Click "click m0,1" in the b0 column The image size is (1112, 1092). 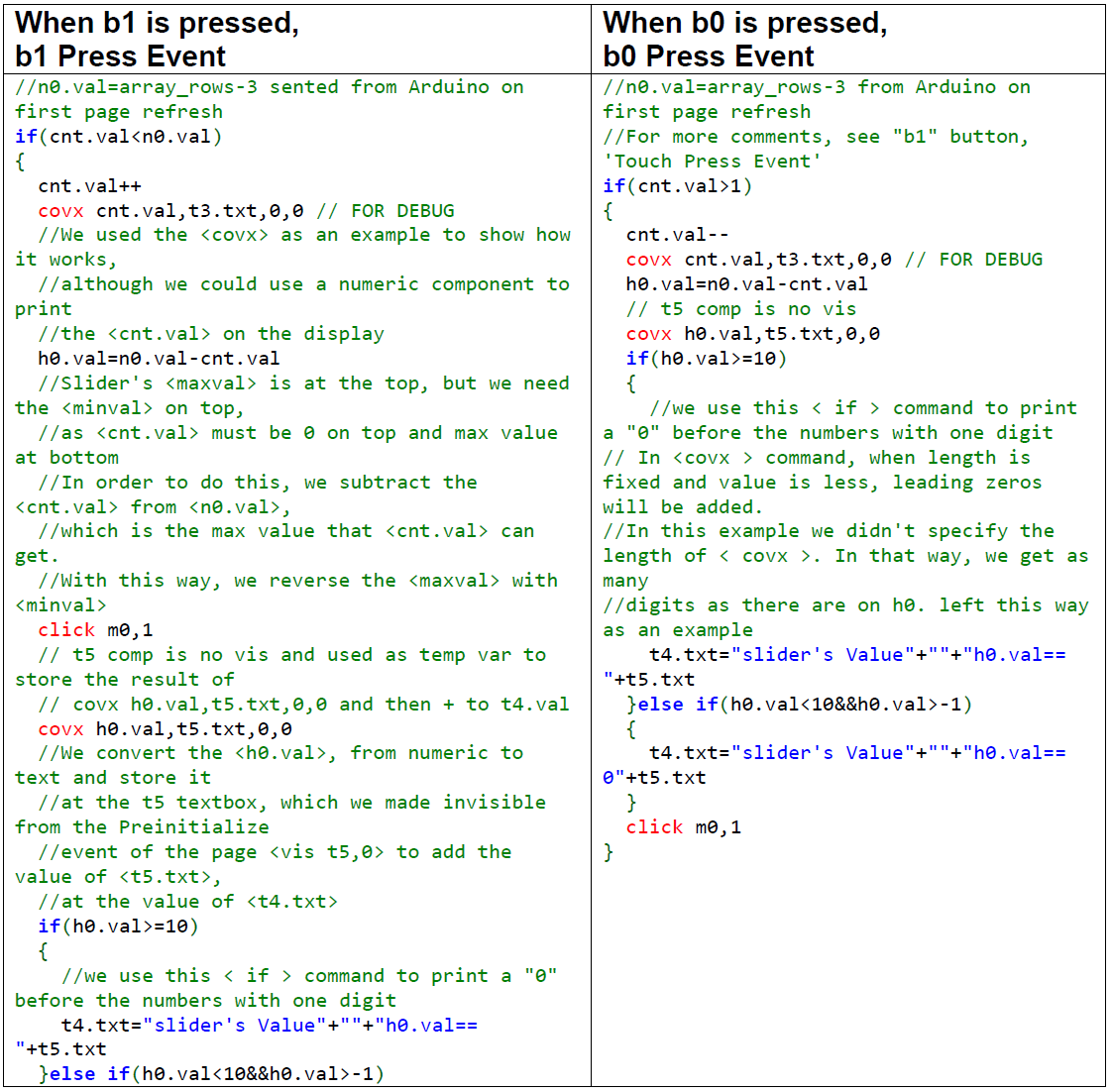tap(683, 827)
